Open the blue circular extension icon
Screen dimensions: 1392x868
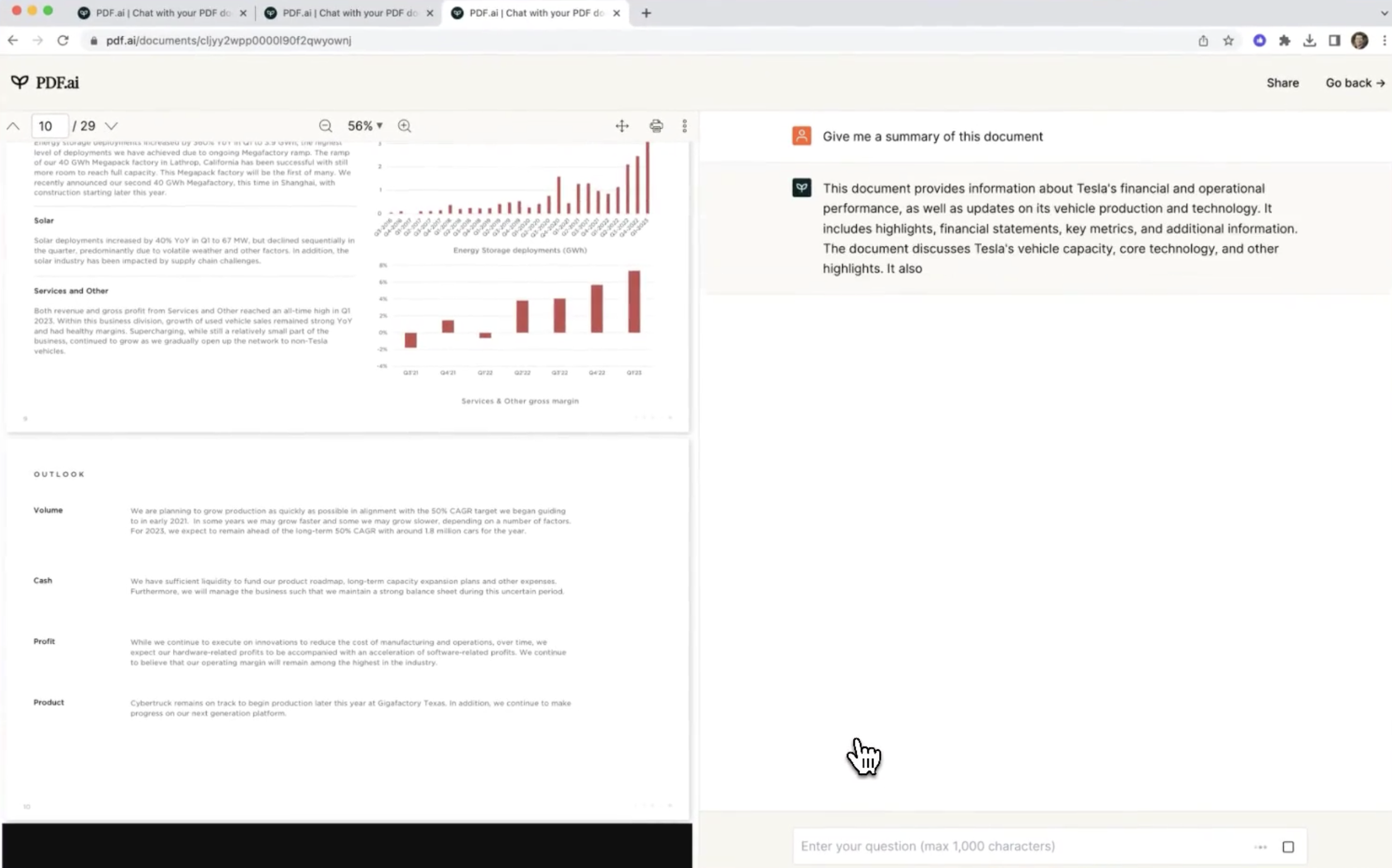(1259, 40)
